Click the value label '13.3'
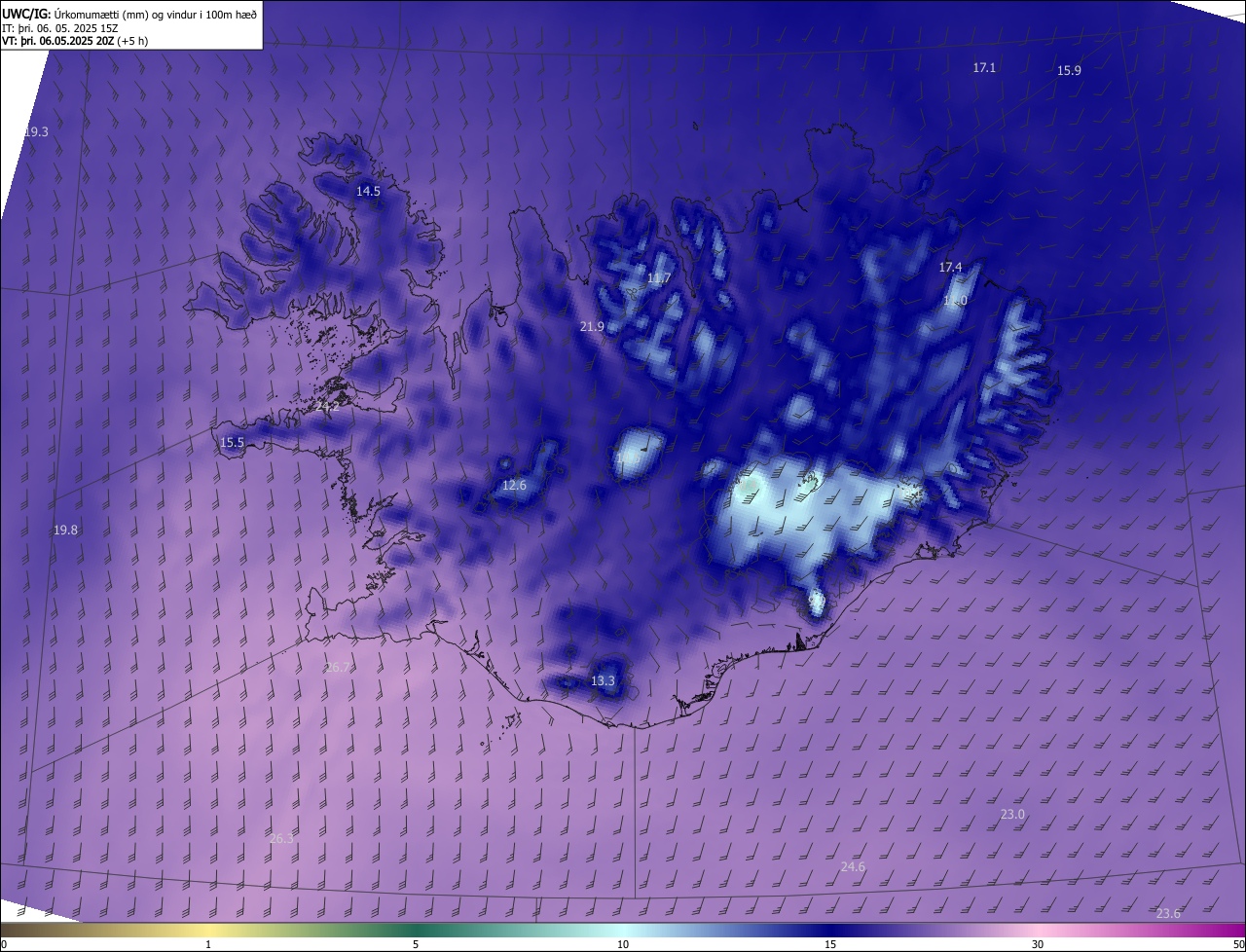The width and height of the screenshot is (1246, 952). pos(603,681)
